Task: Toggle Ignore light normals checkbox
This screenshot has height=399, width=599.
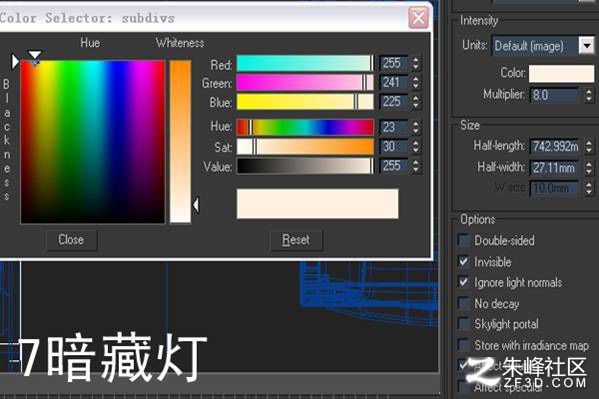Action: pyautogui.click(x=463, y=282)
